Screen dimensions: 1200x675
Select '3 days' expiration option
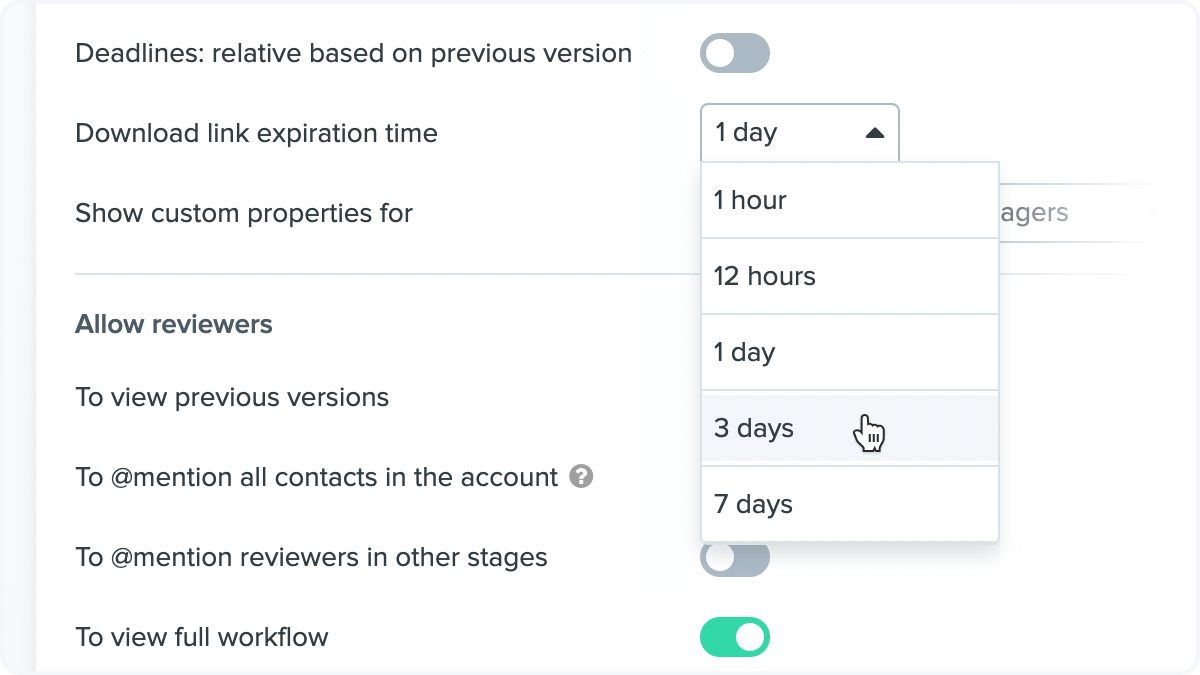[850, 428]
